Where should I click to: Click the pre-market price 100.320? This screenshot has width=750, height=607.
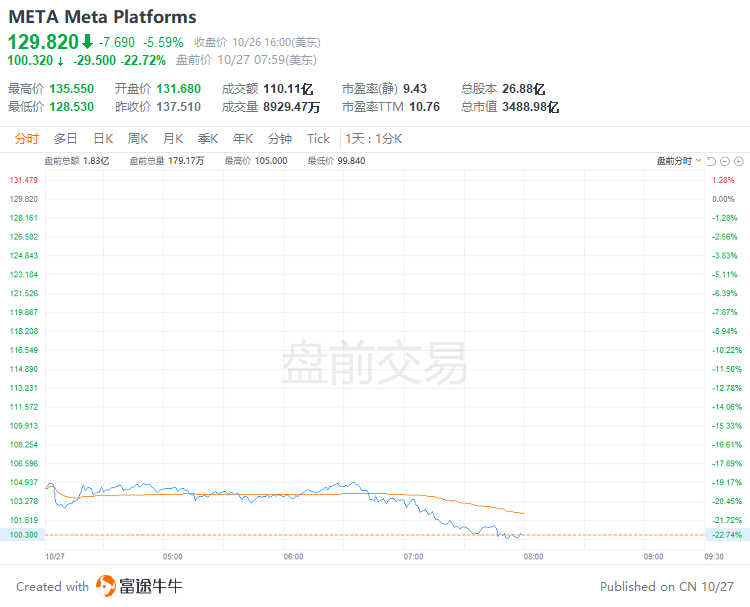pos(30,60)
